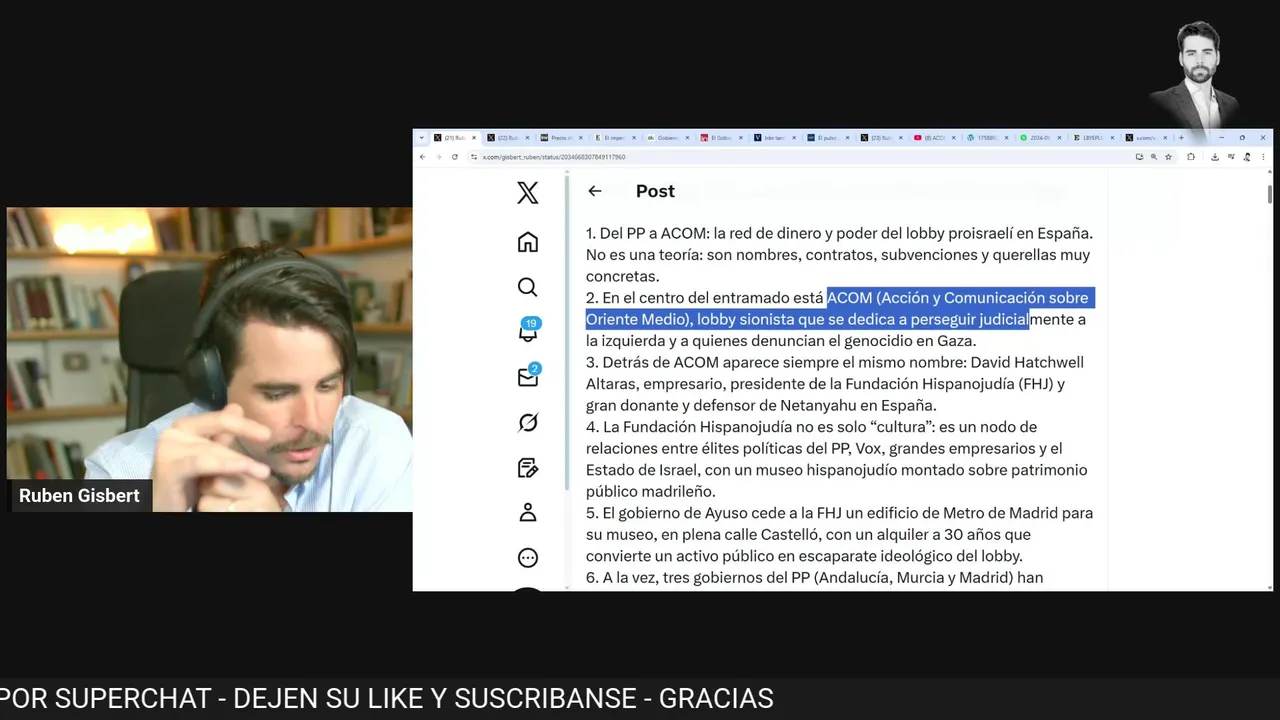Image resolution: width=1280 pixels, height=720 pixels.
Task: Switch to the '(8) ACOM' YouTube tab
Action: coord(936,138)
